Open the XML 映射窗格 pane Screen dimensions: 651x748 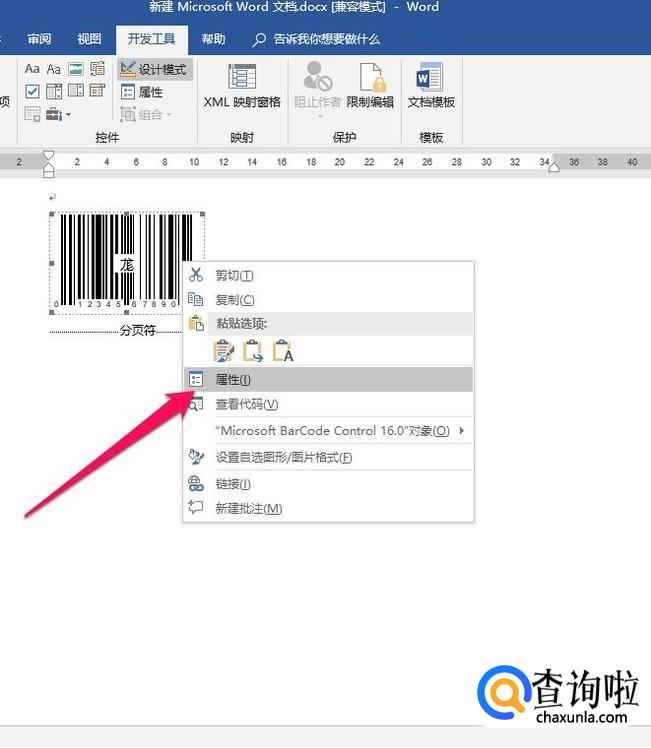click(242, 86)
